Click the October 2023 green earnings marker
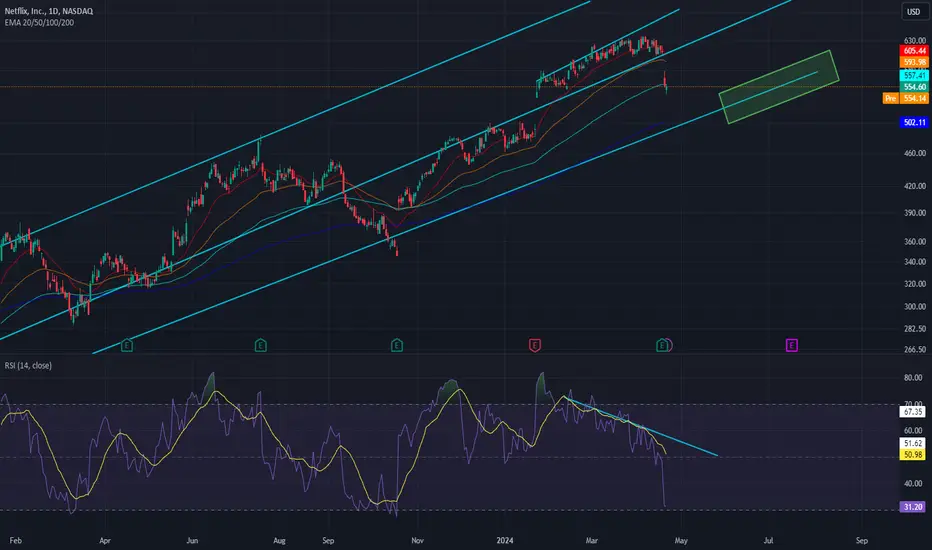932x550 pixels. (x=396, y=345)
